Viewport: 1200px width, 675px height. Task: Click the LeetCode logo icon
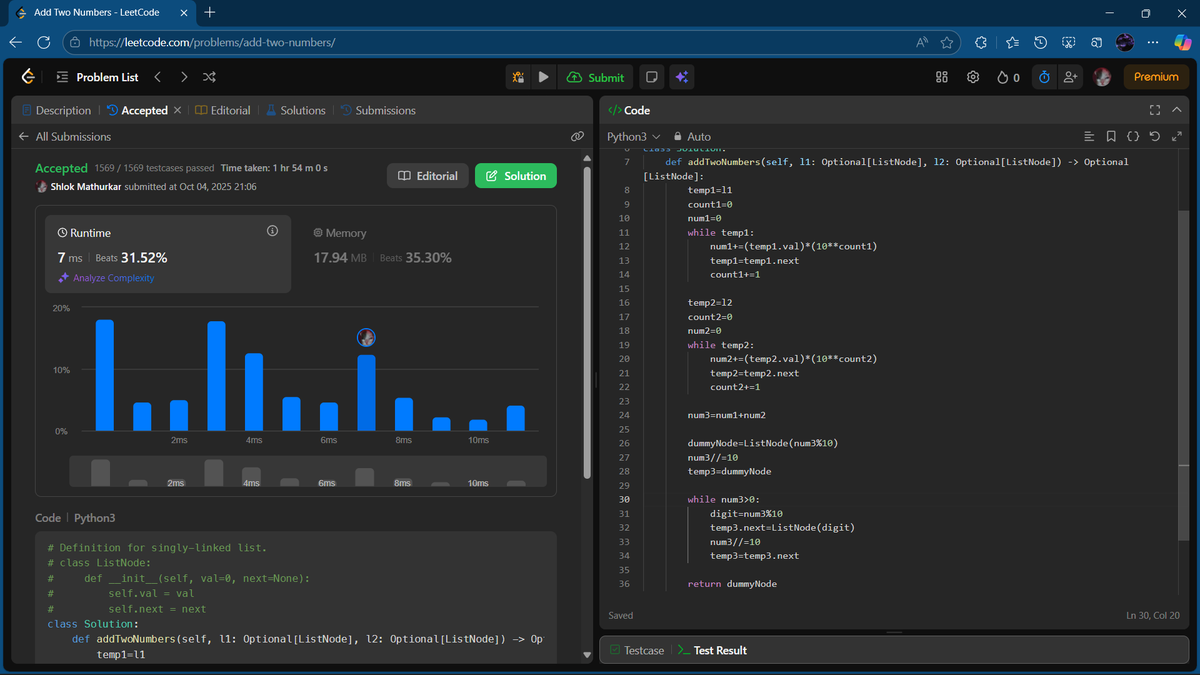(27, 77)
